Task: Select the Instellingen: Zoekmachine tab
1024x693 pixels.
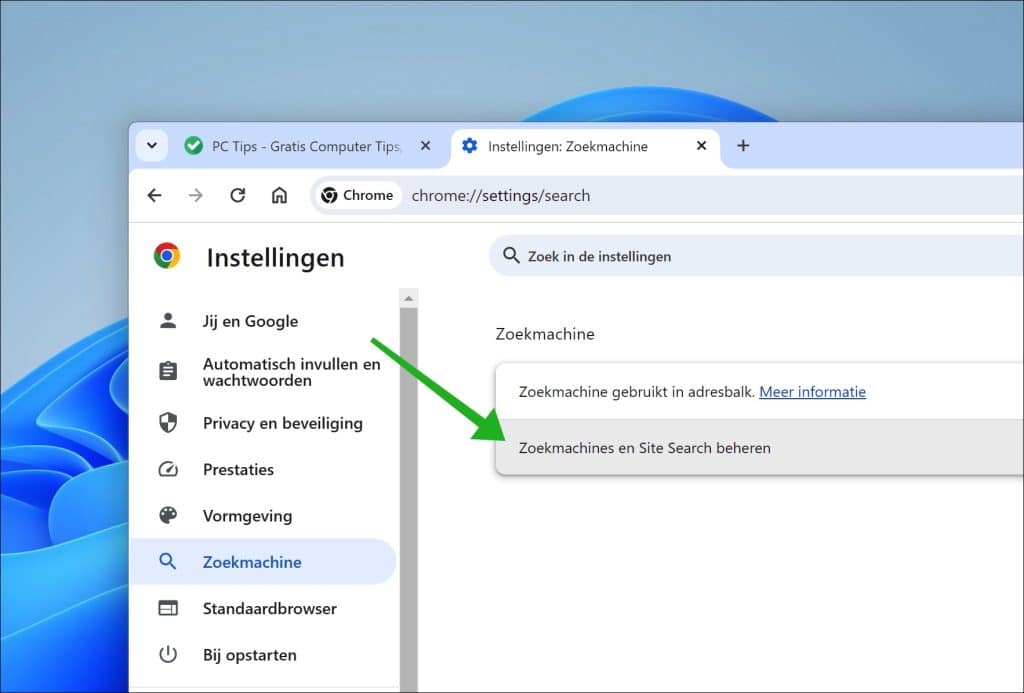Action: click(586, 146)
